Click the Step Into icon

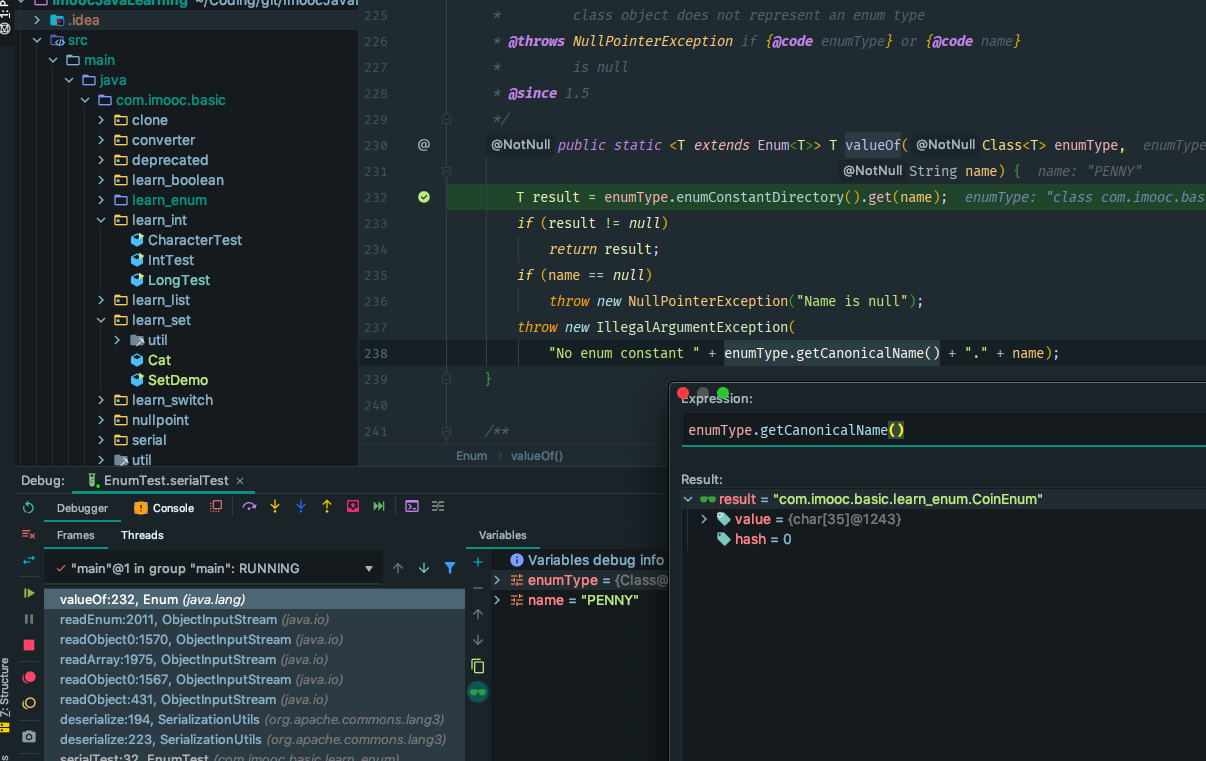coord(275,507)
